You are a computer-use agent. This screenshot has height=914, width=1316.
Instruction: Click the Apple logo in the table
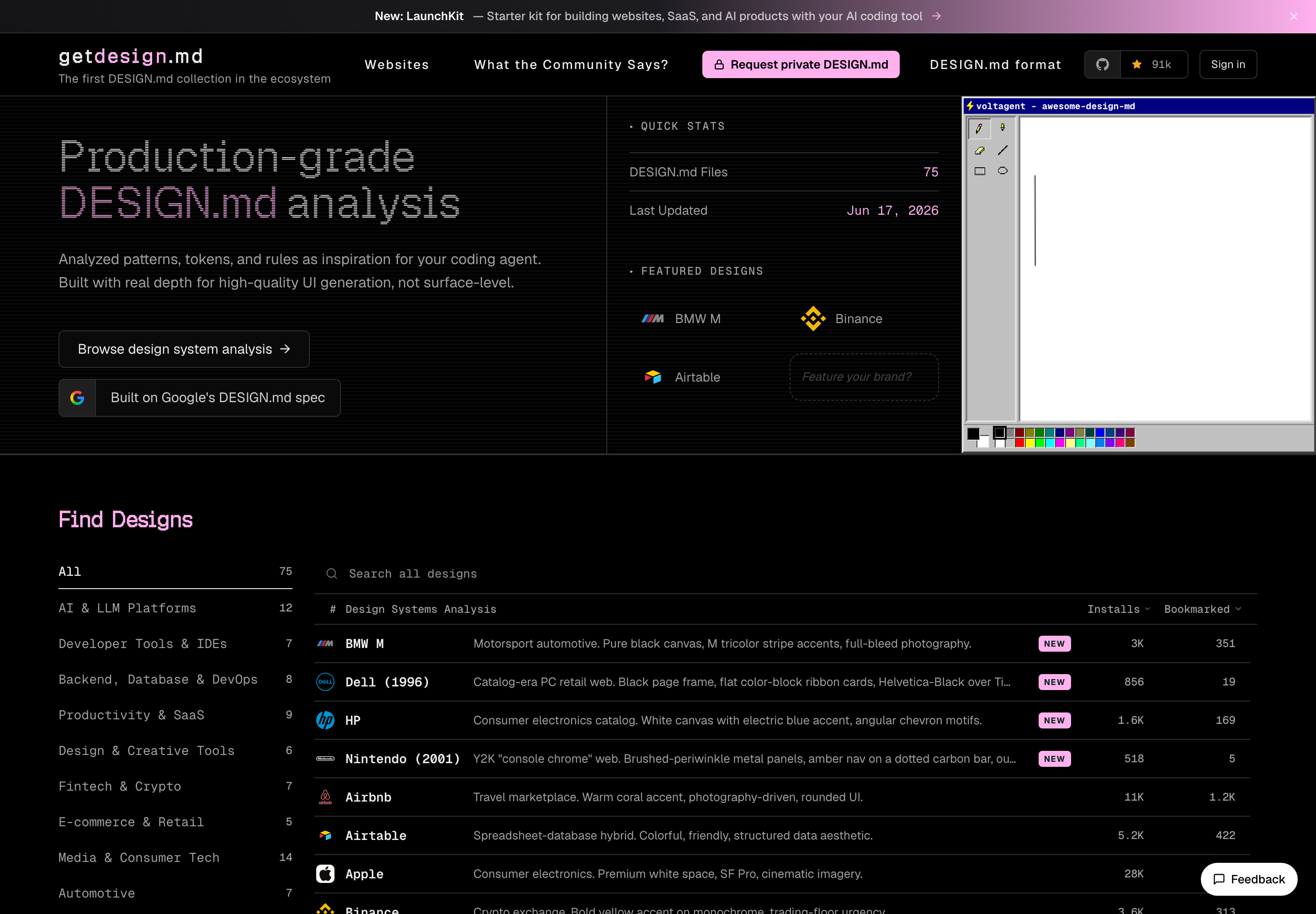[x=325, y=873]
